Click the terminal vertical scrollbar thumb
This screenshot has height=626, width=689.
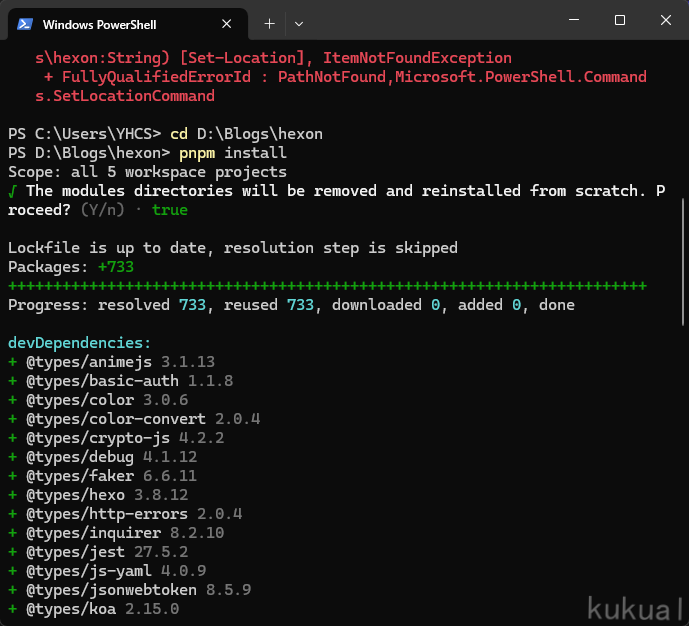click(682, 261)
